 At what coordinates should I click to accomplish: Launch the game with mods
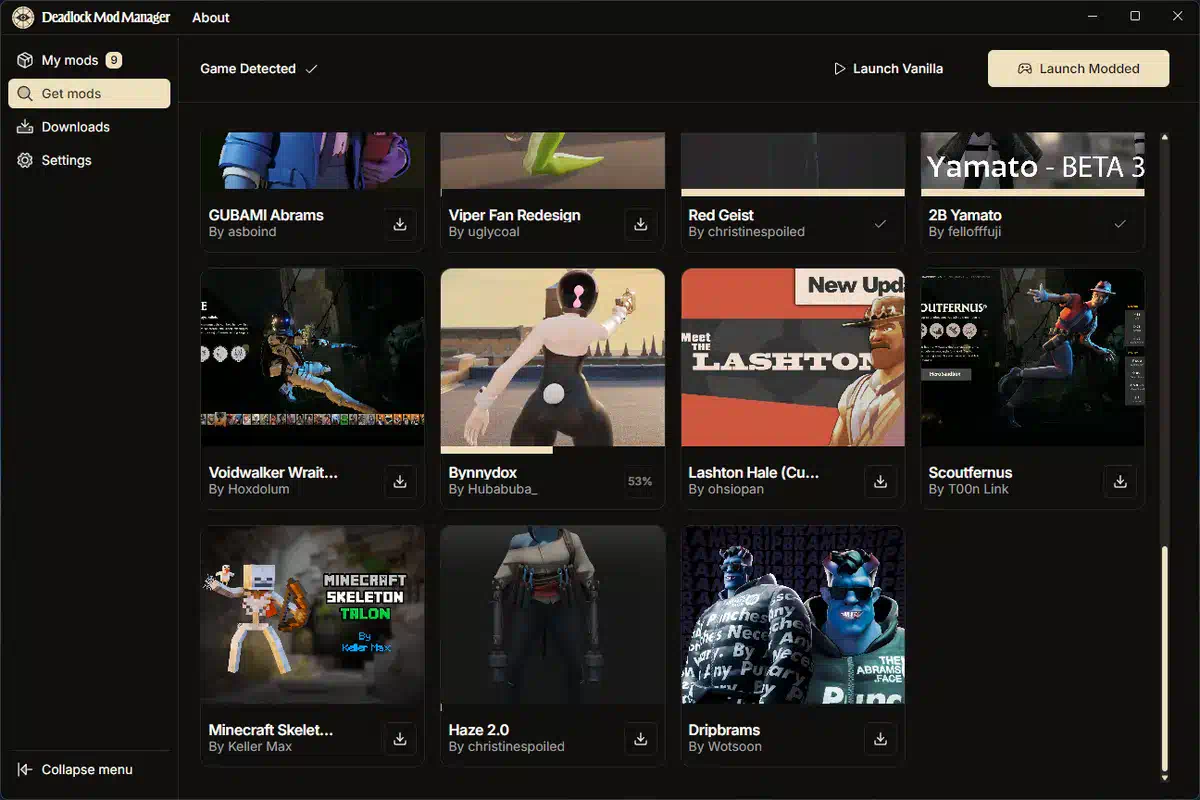pyautogui.click(x=1078, y=69)
